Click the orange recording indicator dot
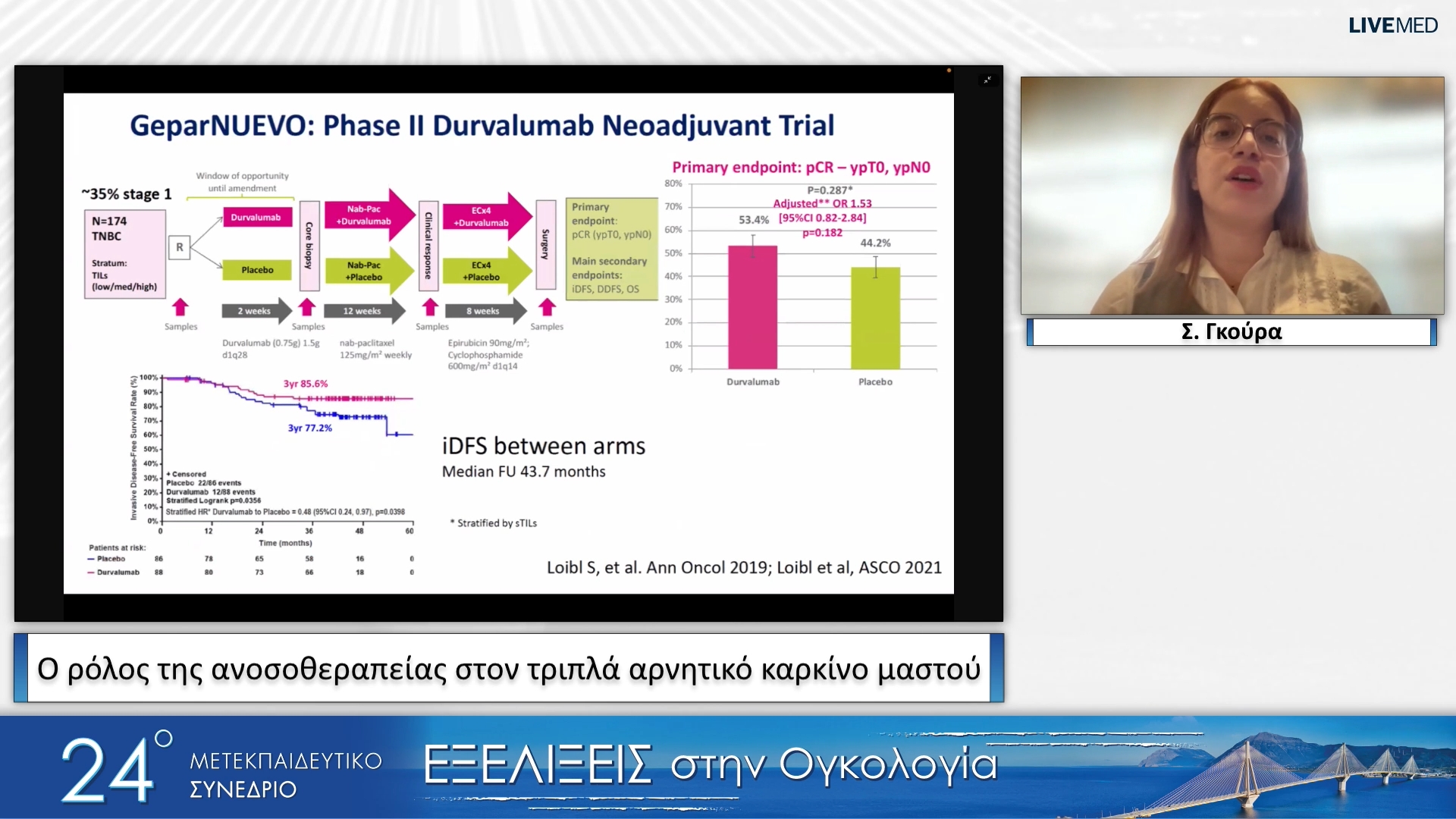The width and height of the screenshot is (1456, 819). [949, 71]
